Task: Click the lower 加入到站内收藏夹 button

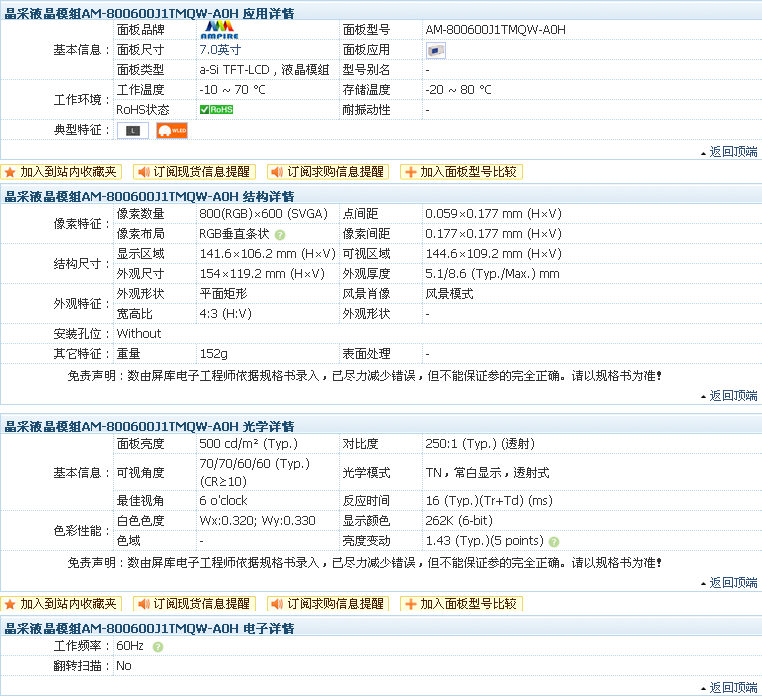Action: (x=61, y=604)
